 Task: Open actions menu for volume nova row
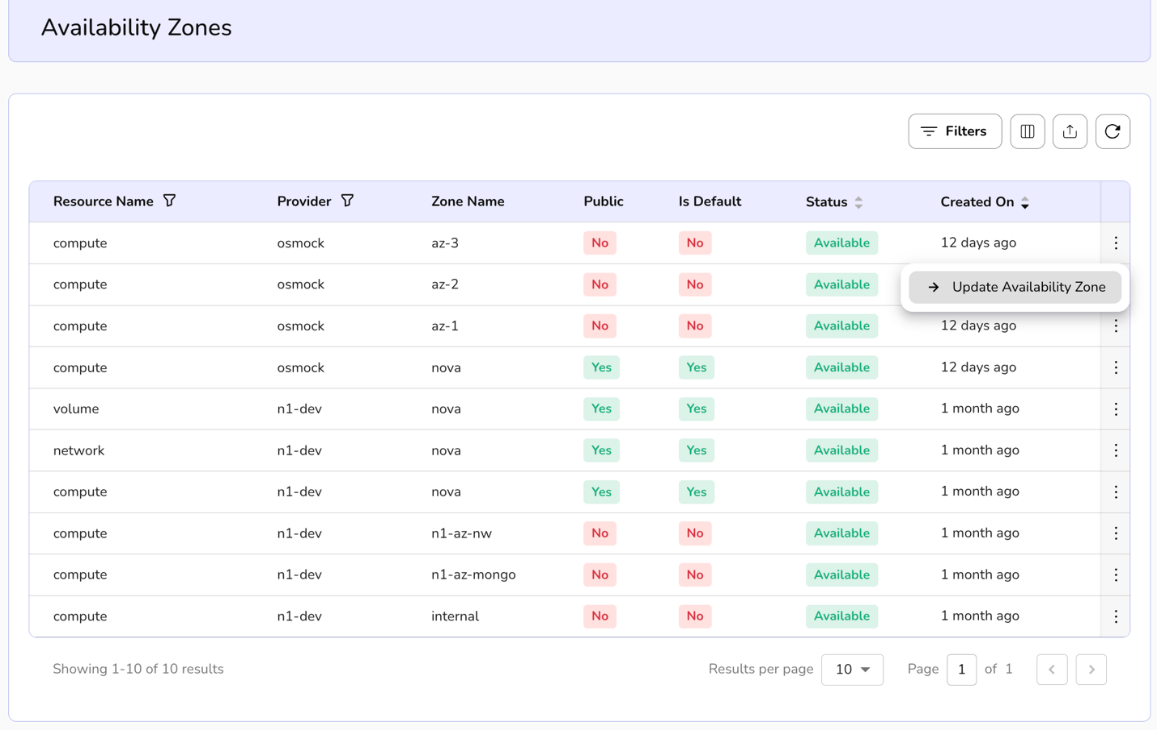coord(1115,409)
